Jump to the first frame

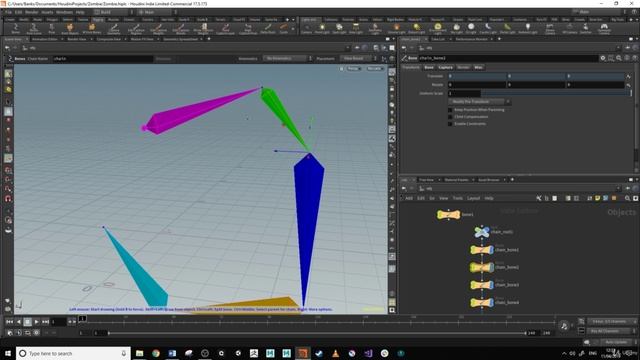[x=9, y=322]
